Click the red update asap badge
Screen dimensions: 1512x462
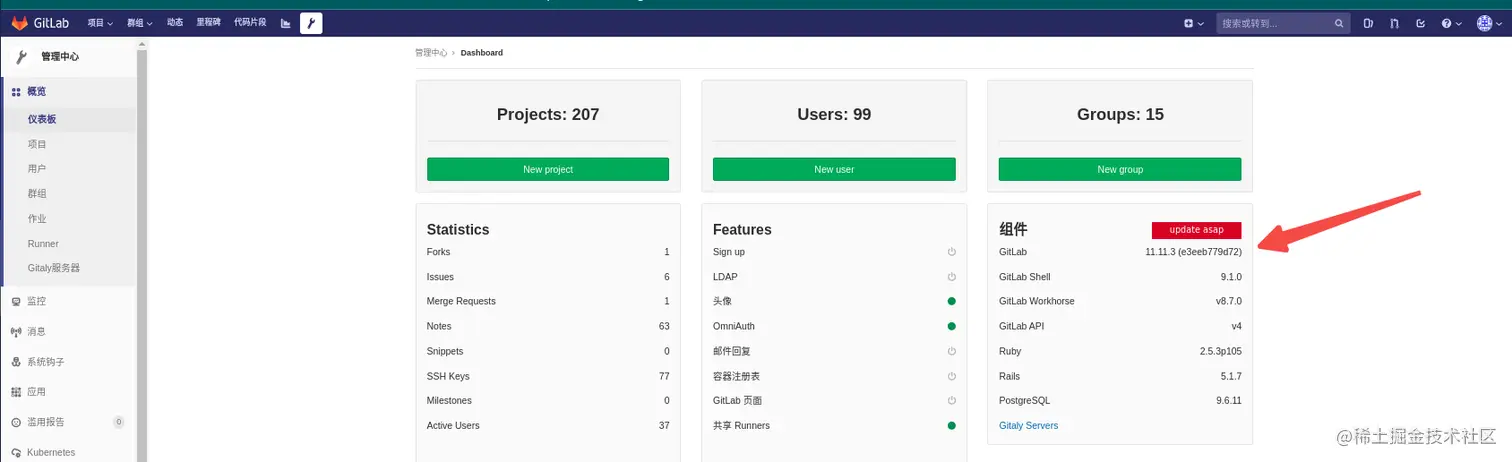pos(1196,230)
